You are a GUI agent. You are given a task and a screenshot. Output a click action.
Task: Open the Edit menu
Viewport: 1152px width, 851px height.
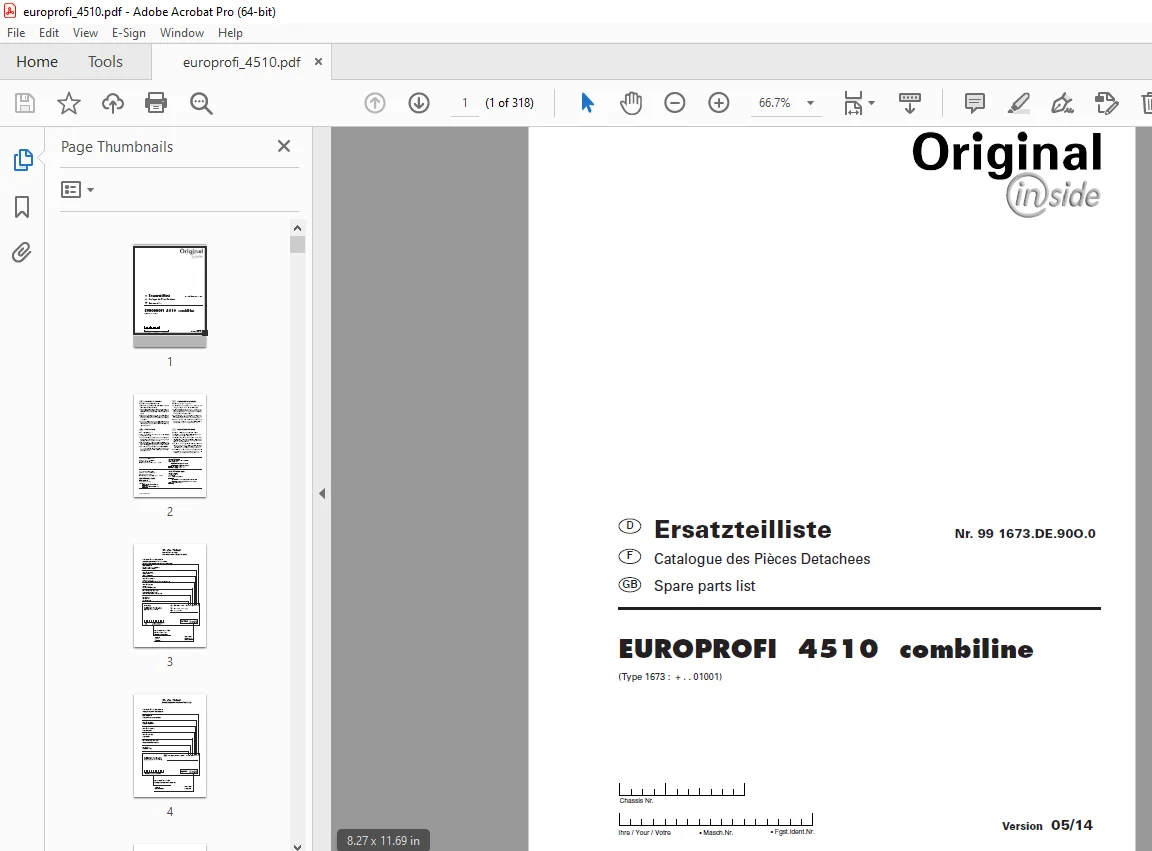[x=48, y=33]
